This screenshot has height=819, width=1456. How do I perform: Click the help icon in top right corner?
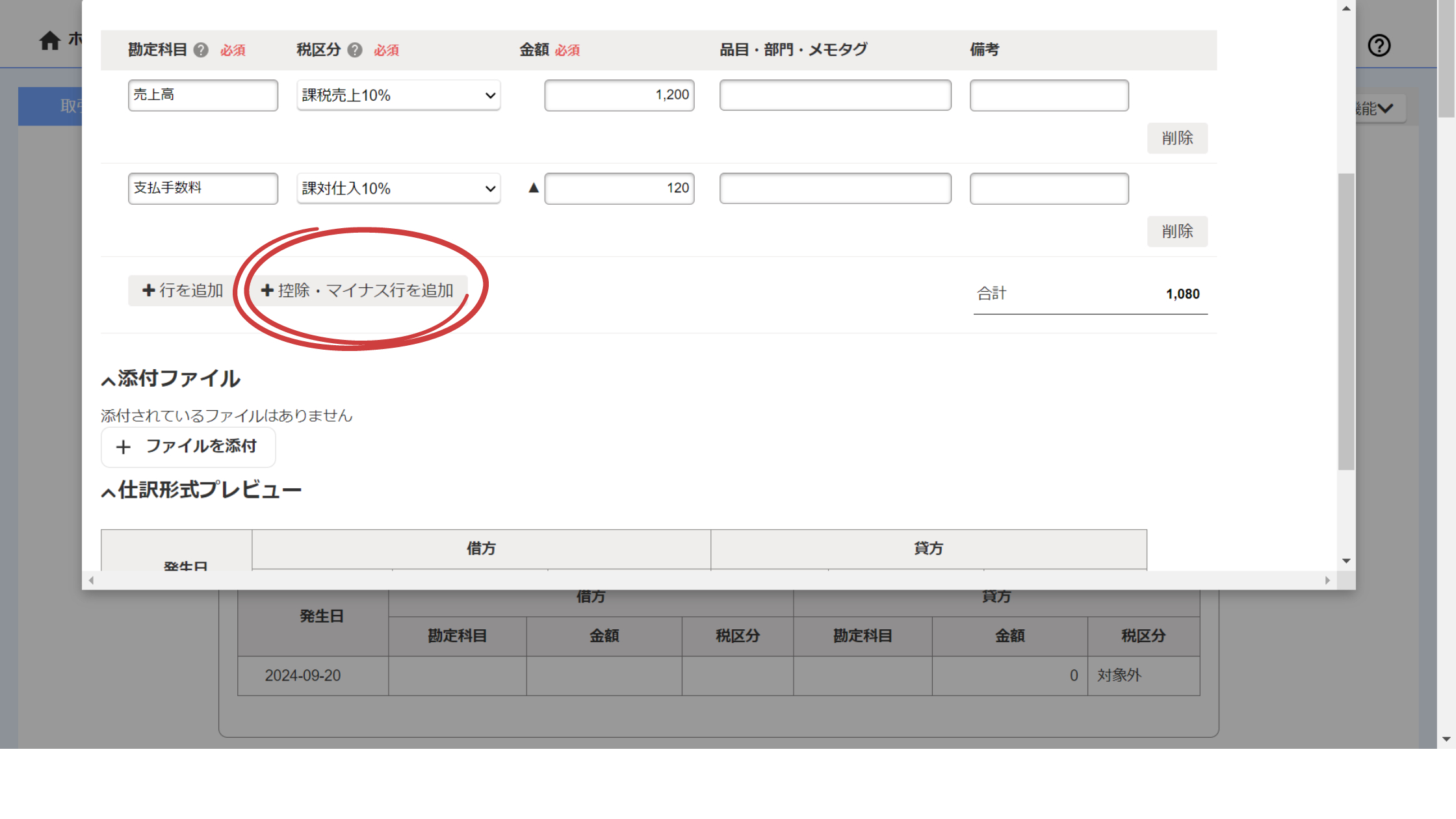(1379, 45)
